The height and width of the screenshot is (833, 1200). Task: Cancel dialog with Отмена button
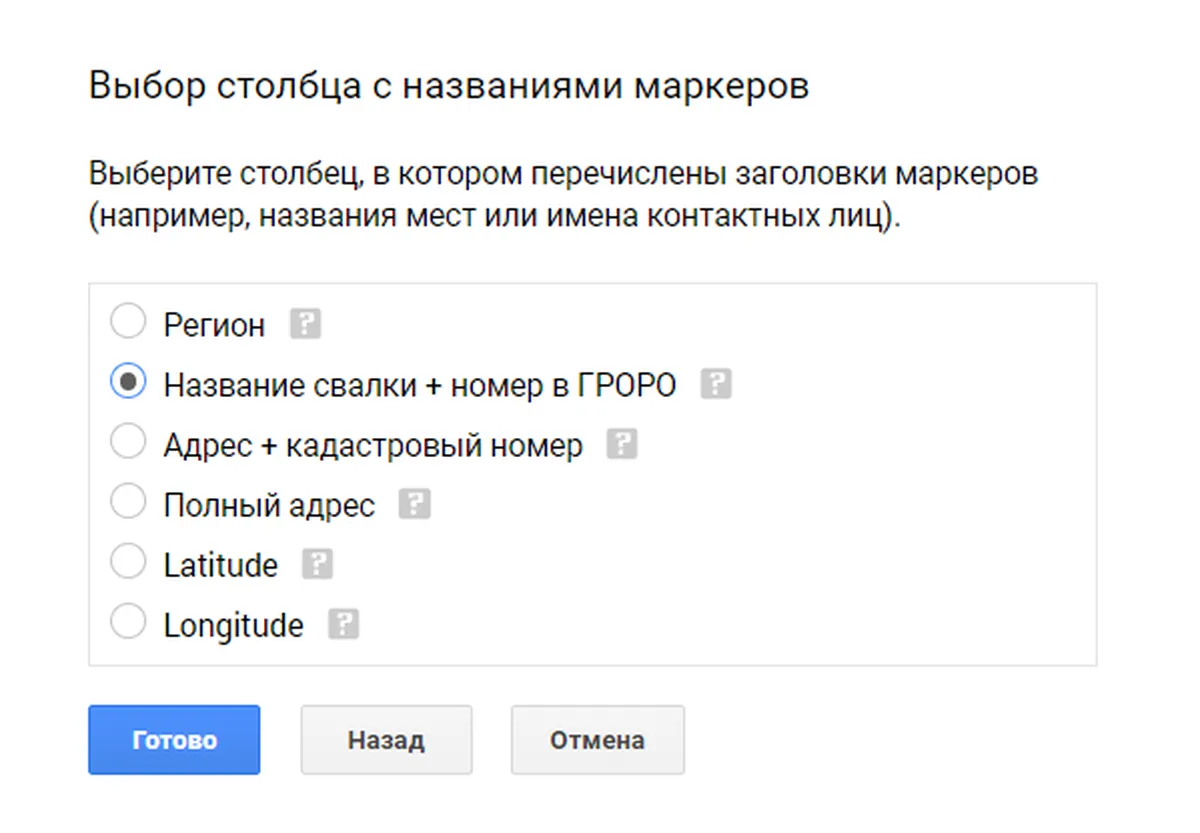click(x=598, y=740)
